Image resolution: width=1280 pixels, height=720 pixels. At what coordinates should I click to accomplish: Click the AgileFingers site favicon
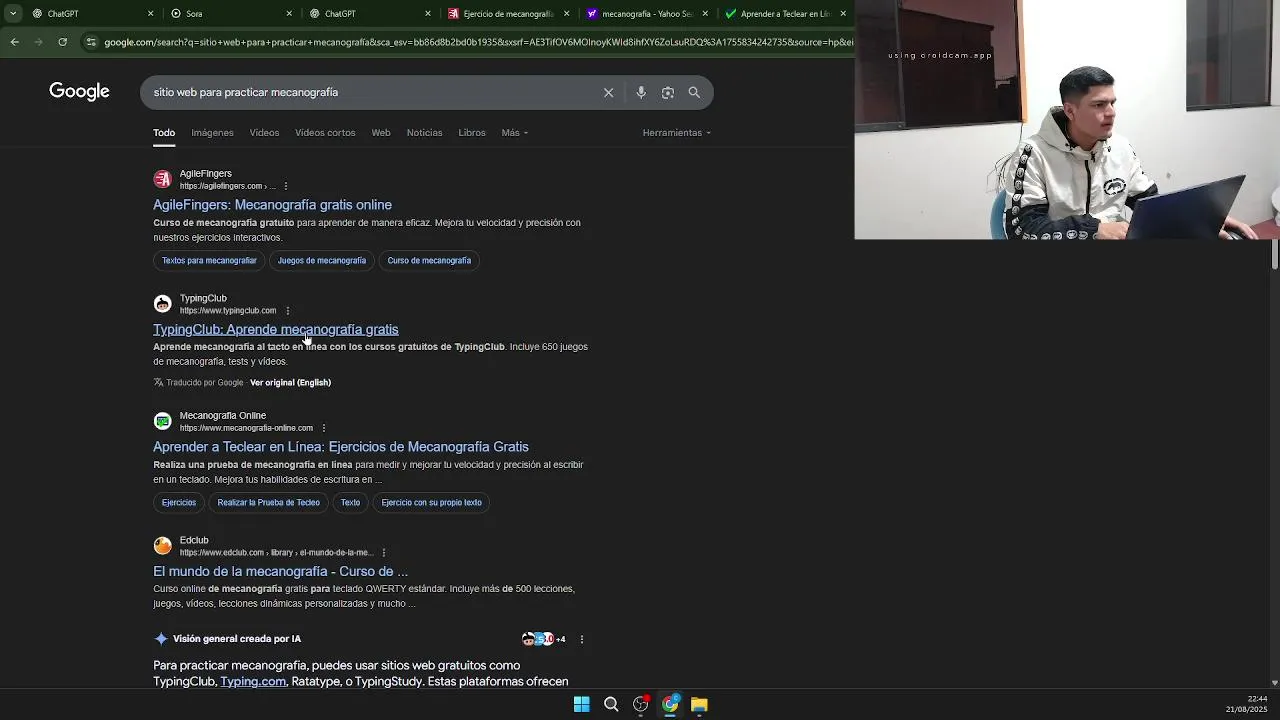162,179
